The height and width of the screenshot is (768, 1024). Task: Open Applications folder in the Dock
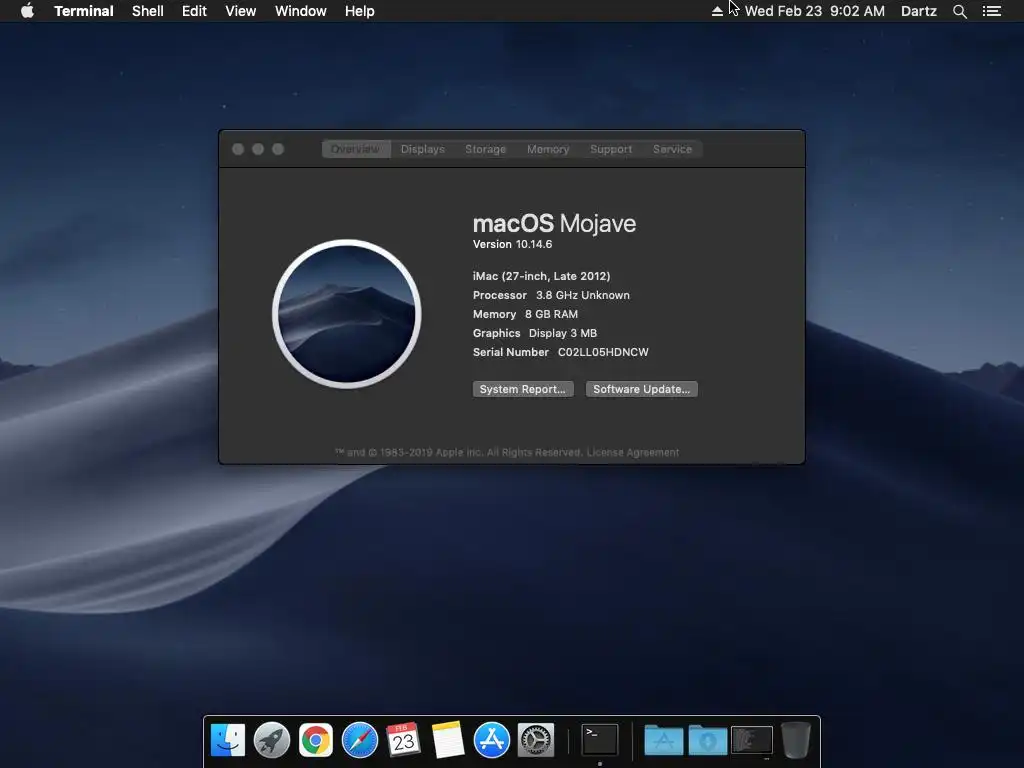tap(664, 740)
